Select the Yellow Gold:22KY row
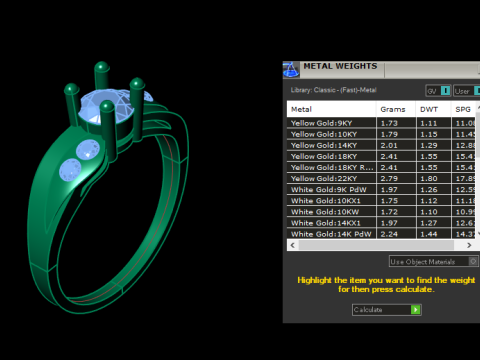The image size is (480, 360). click(381, 178)
